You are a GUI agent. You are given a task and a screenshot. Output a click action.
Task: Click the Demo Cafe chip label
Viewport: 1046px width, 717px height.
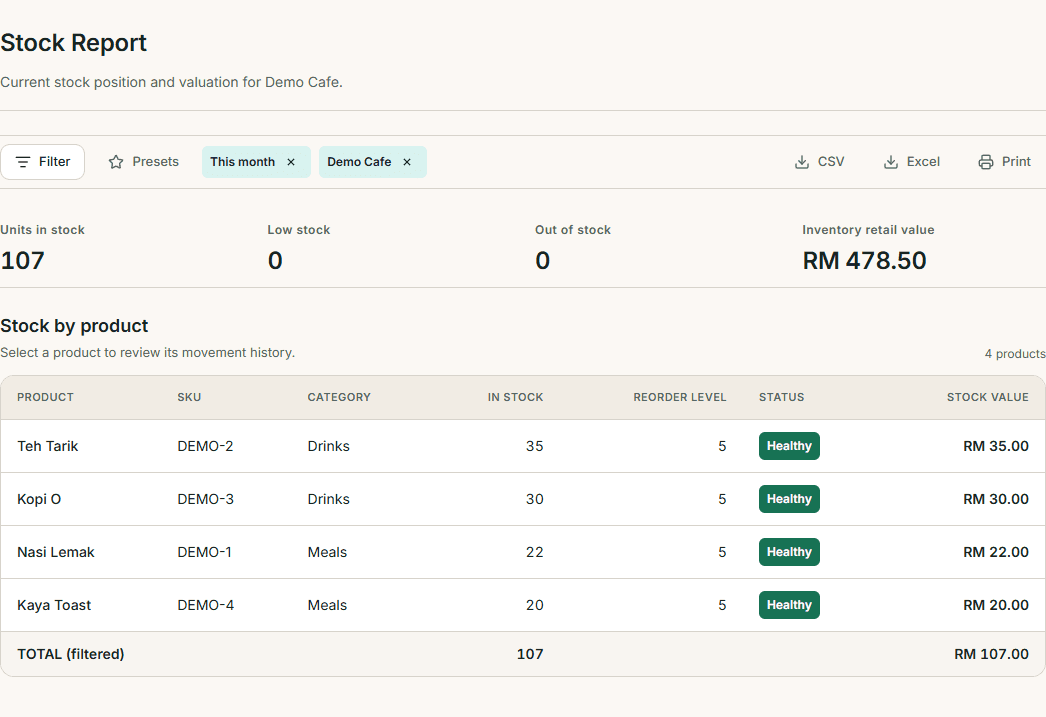(359, 162)
